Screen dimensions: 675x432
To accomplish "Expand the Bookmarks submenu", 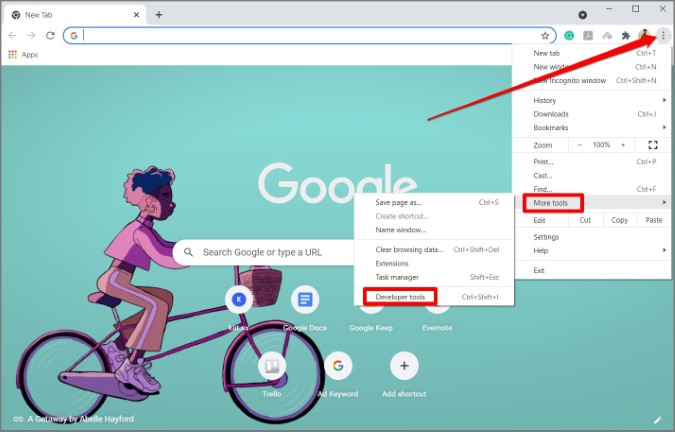I will (592, 128).
